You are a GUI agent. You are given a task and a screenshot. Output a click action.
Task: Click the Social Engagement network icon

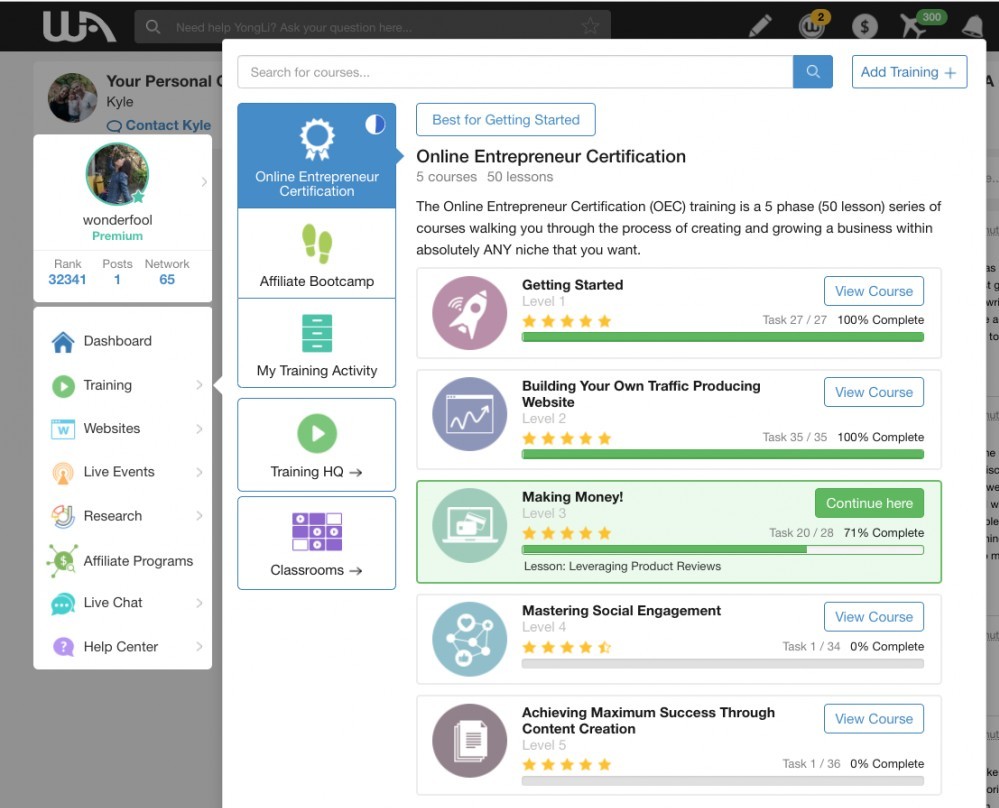[x=470, y=639]
